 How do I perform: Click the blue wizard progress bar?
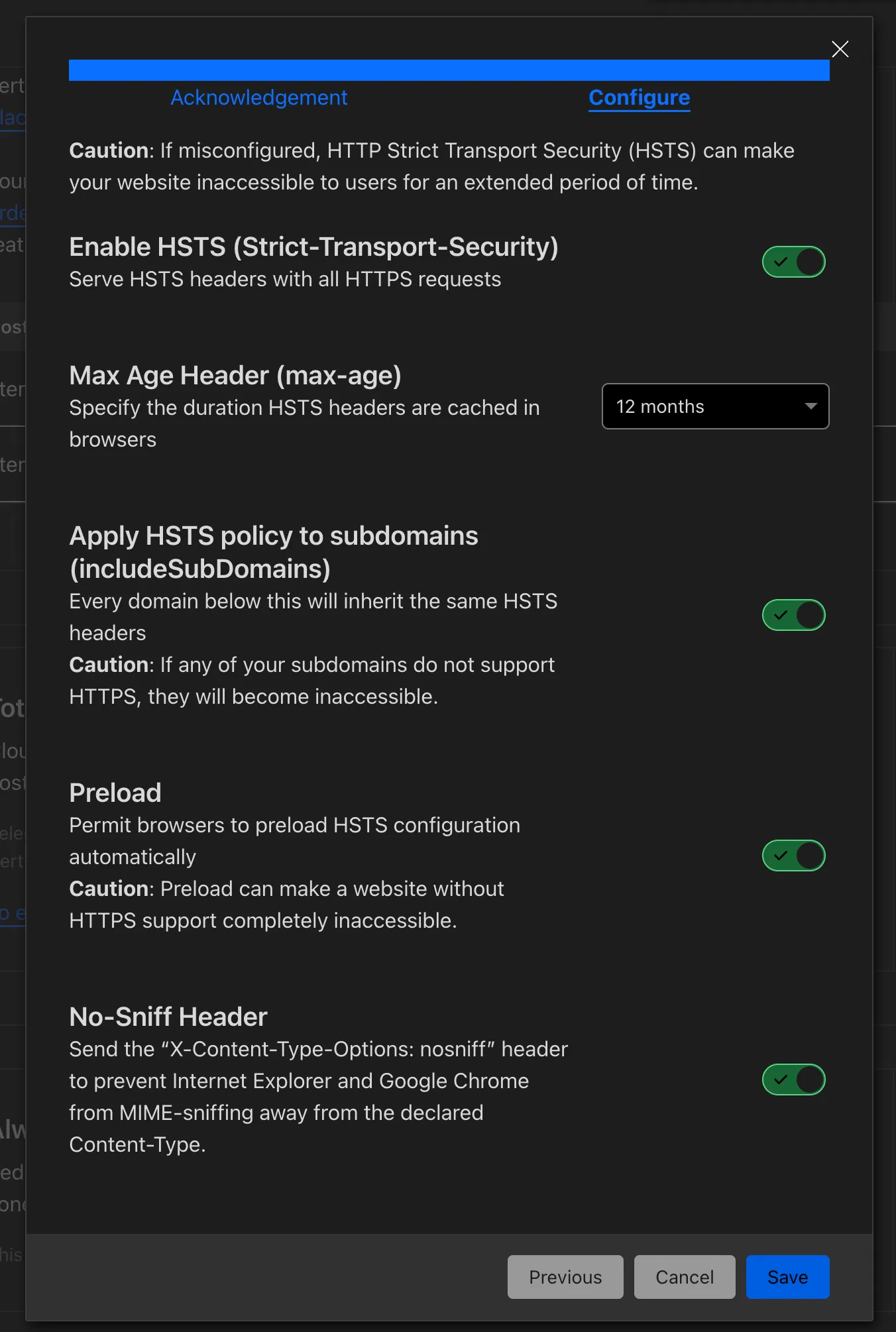(x=449, y=70)
